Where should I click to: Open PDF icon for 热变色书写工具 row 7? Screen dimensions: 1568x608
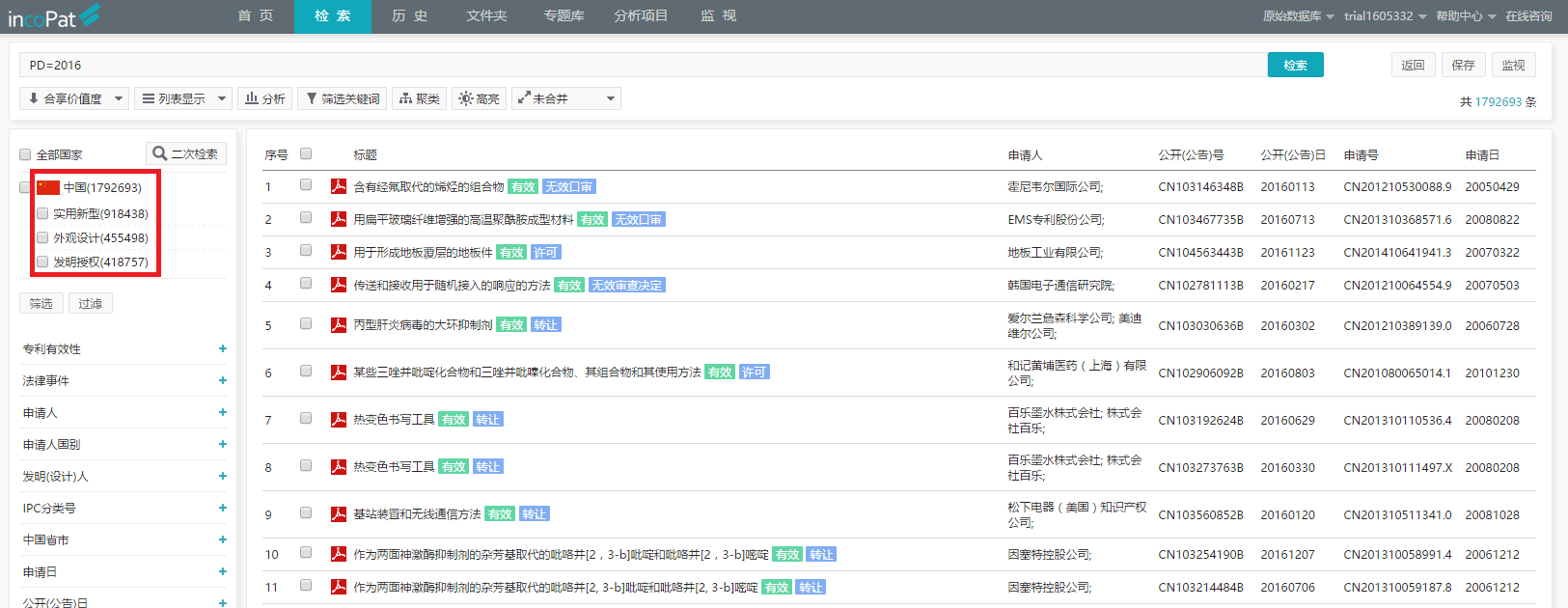pos(339,419)
